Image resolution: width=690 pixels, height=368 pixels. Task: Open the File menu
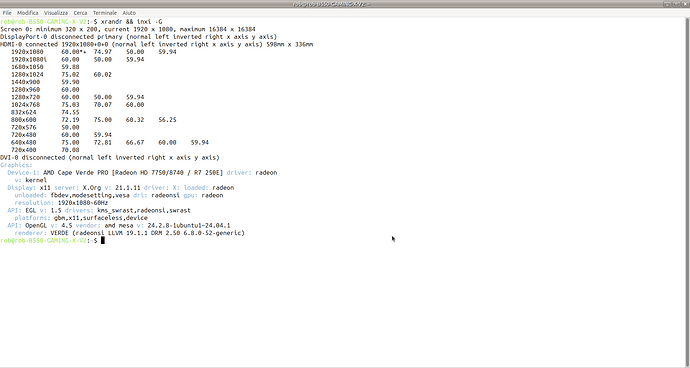7,13
